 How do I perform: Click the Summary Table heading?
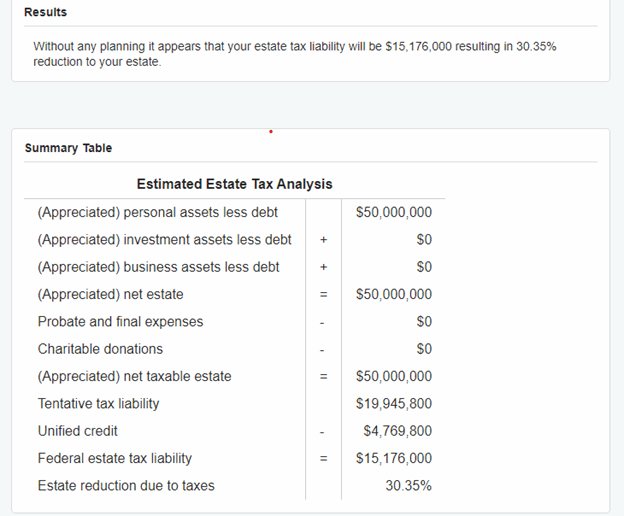[x=68, y=148]
